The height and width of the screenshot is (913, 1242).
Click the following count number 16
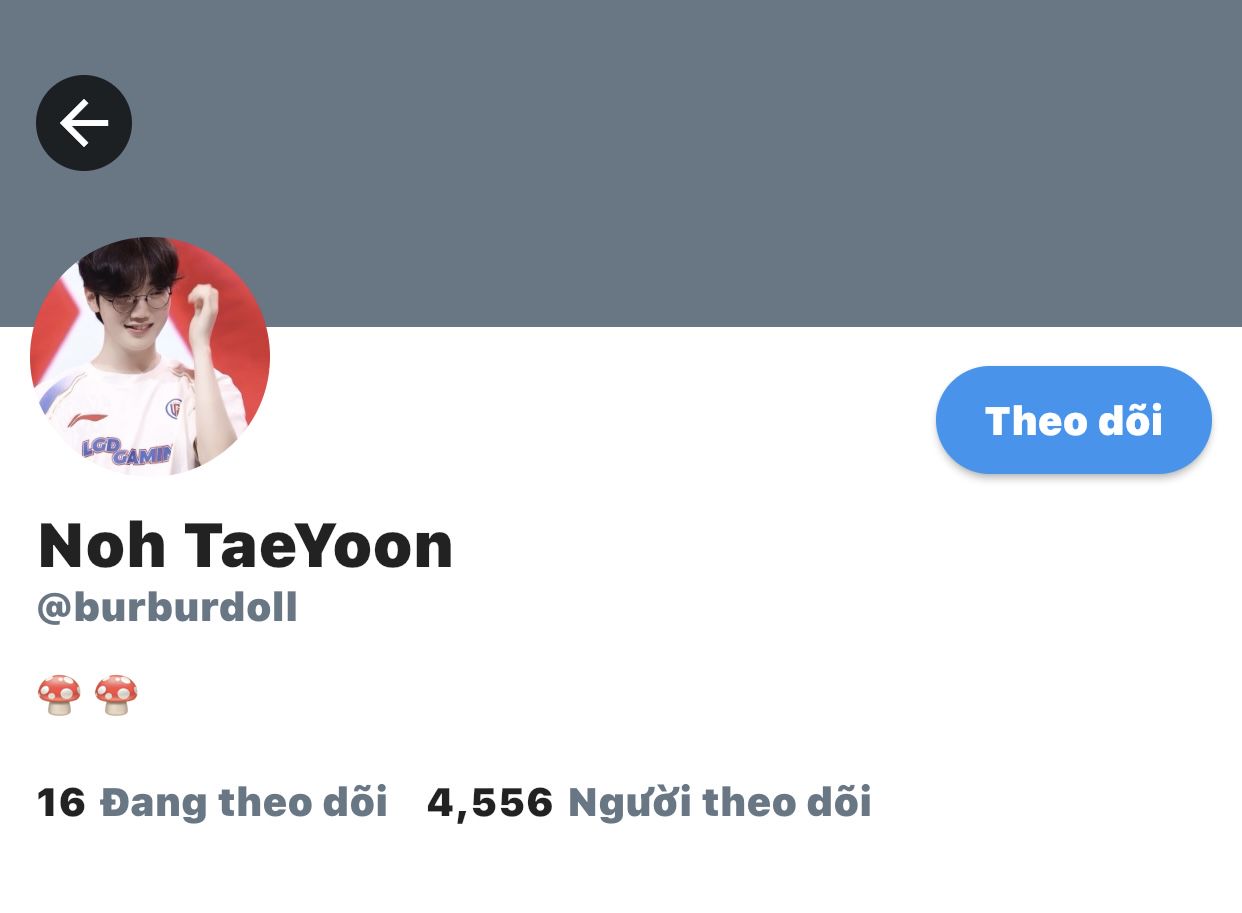click(x=61, y=802)
